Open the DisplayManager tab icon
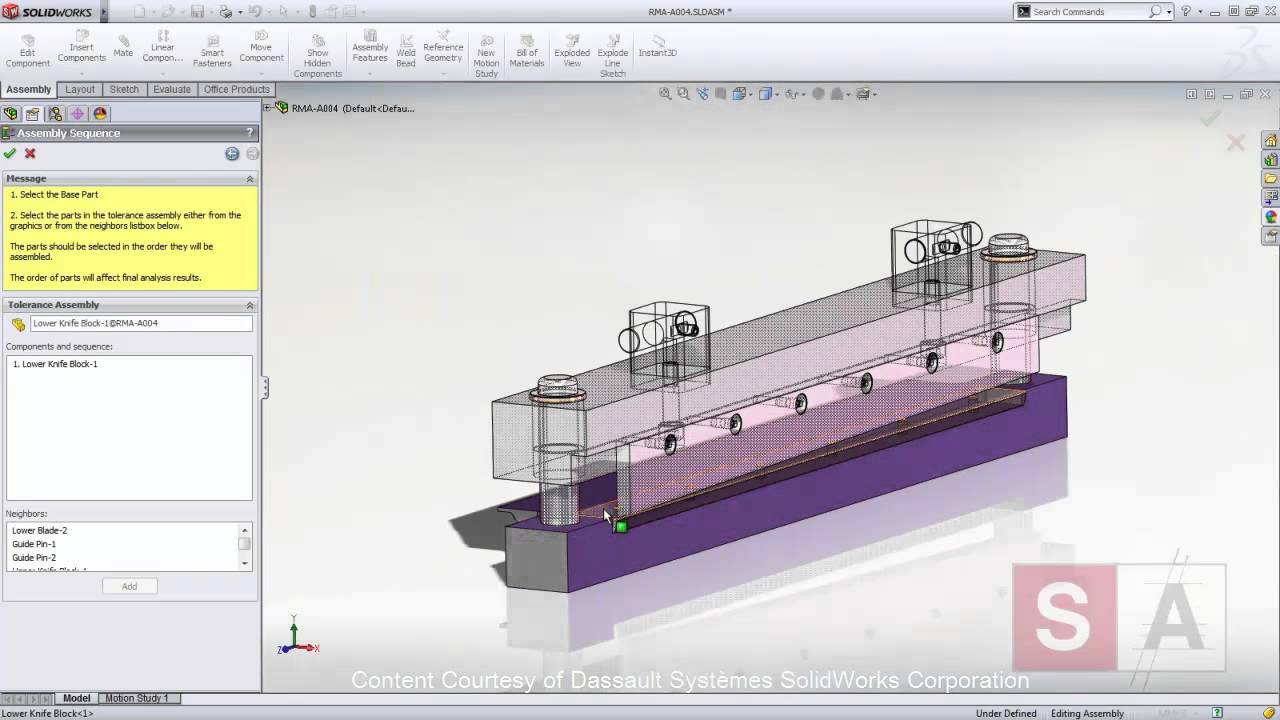 100,114
